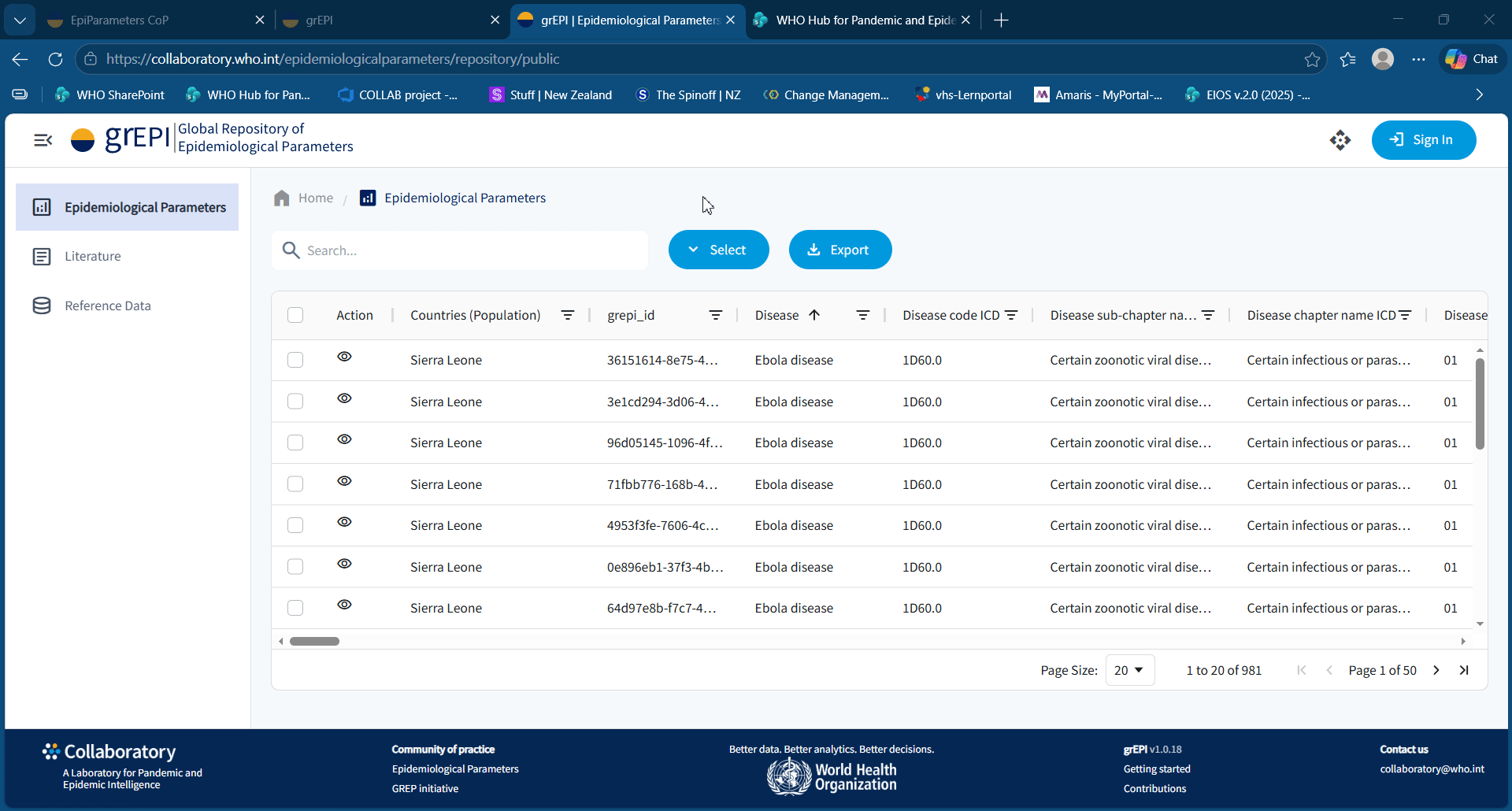
Task: Focus the Search input field
Action: click(460, 250)
